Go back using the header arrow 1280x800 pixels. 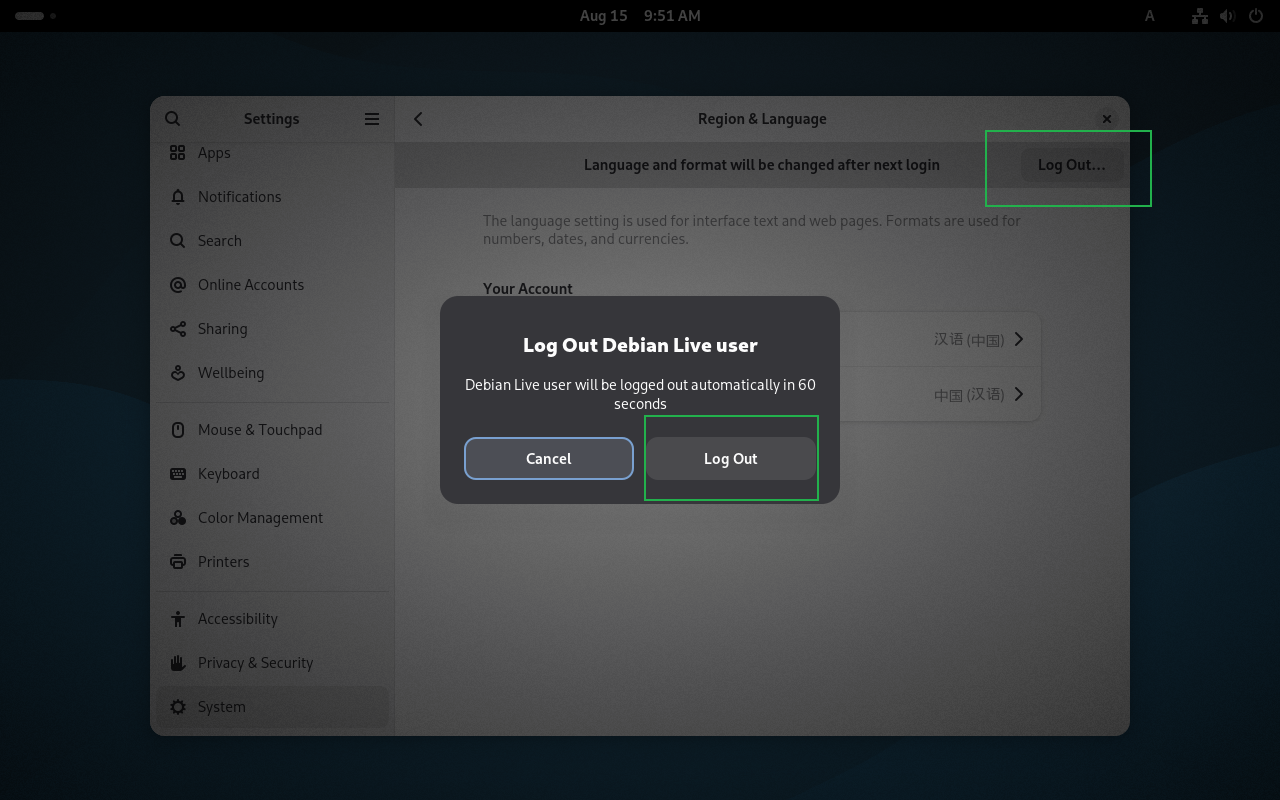(x=418, y=119)
